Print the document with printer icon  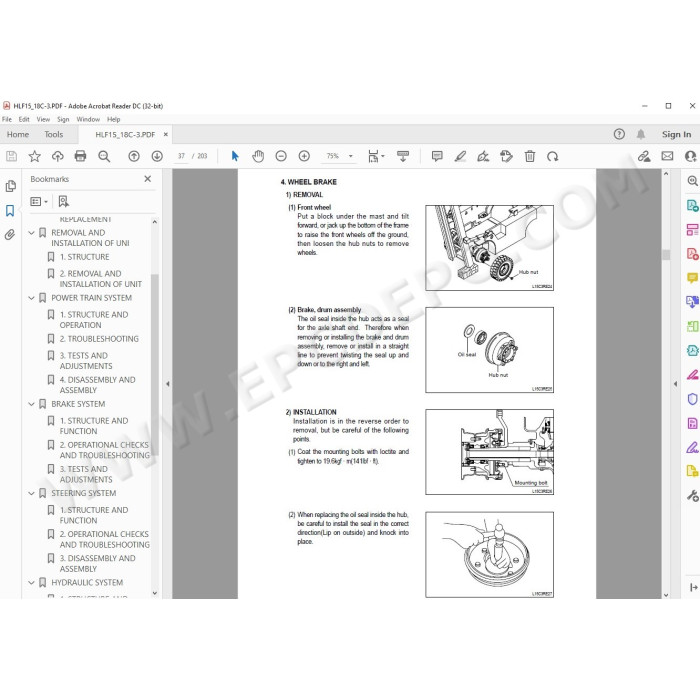point(80,156)
